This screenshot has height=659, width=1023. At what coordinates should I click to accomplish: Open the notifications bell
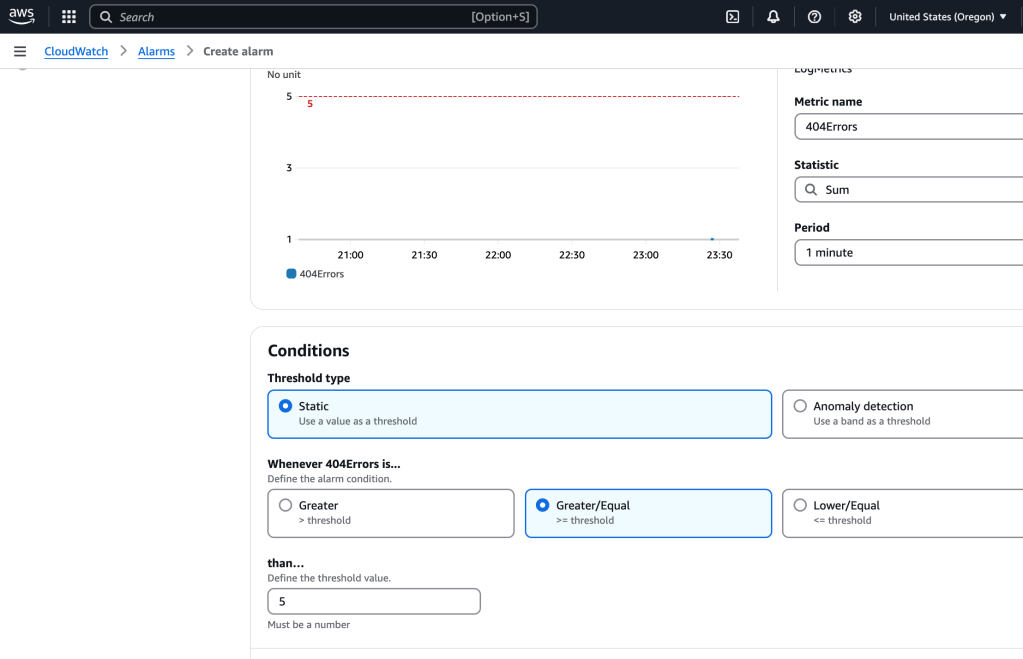pos(773,17)
